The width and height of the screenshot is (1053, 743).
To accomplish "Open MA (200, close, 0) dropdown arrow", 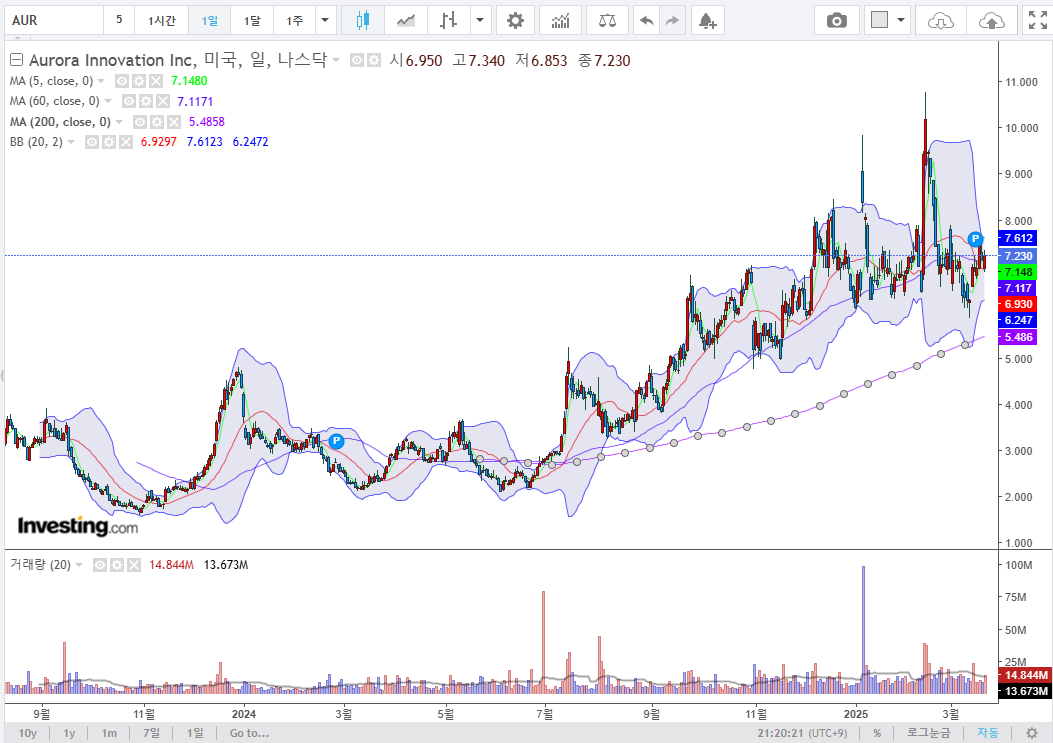I will click(119, 122).
